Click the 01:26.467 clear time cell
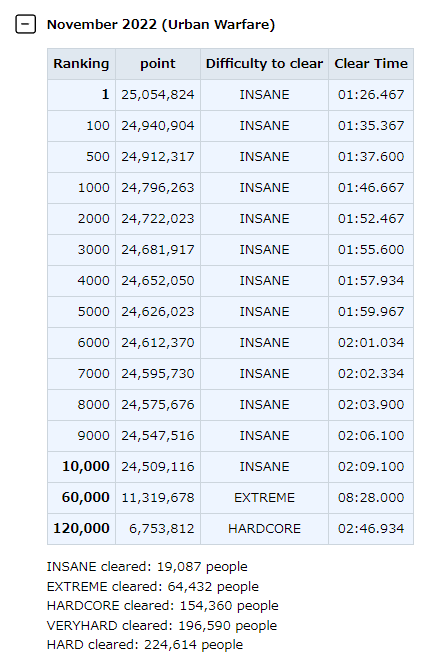The image size is (427, 664). tap(371, 95)
